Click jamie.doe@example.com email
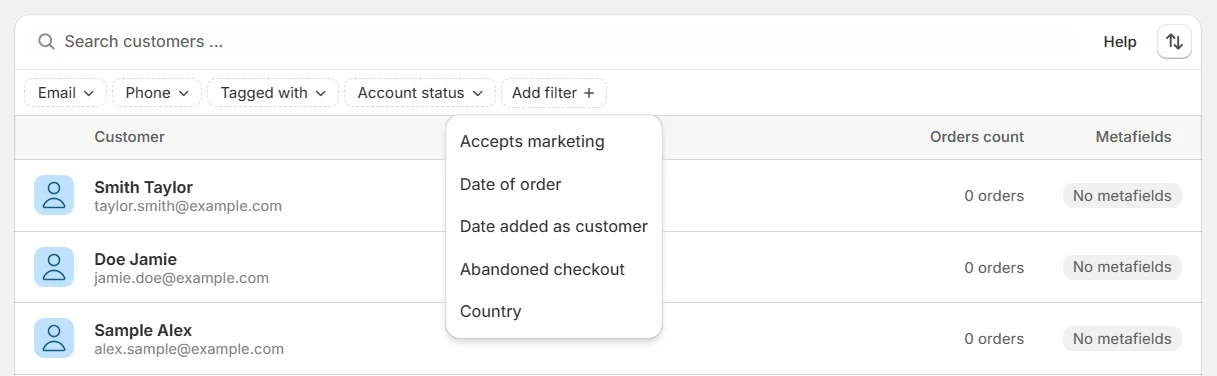Screen dimensions: 1217x376 coord(181,278)
